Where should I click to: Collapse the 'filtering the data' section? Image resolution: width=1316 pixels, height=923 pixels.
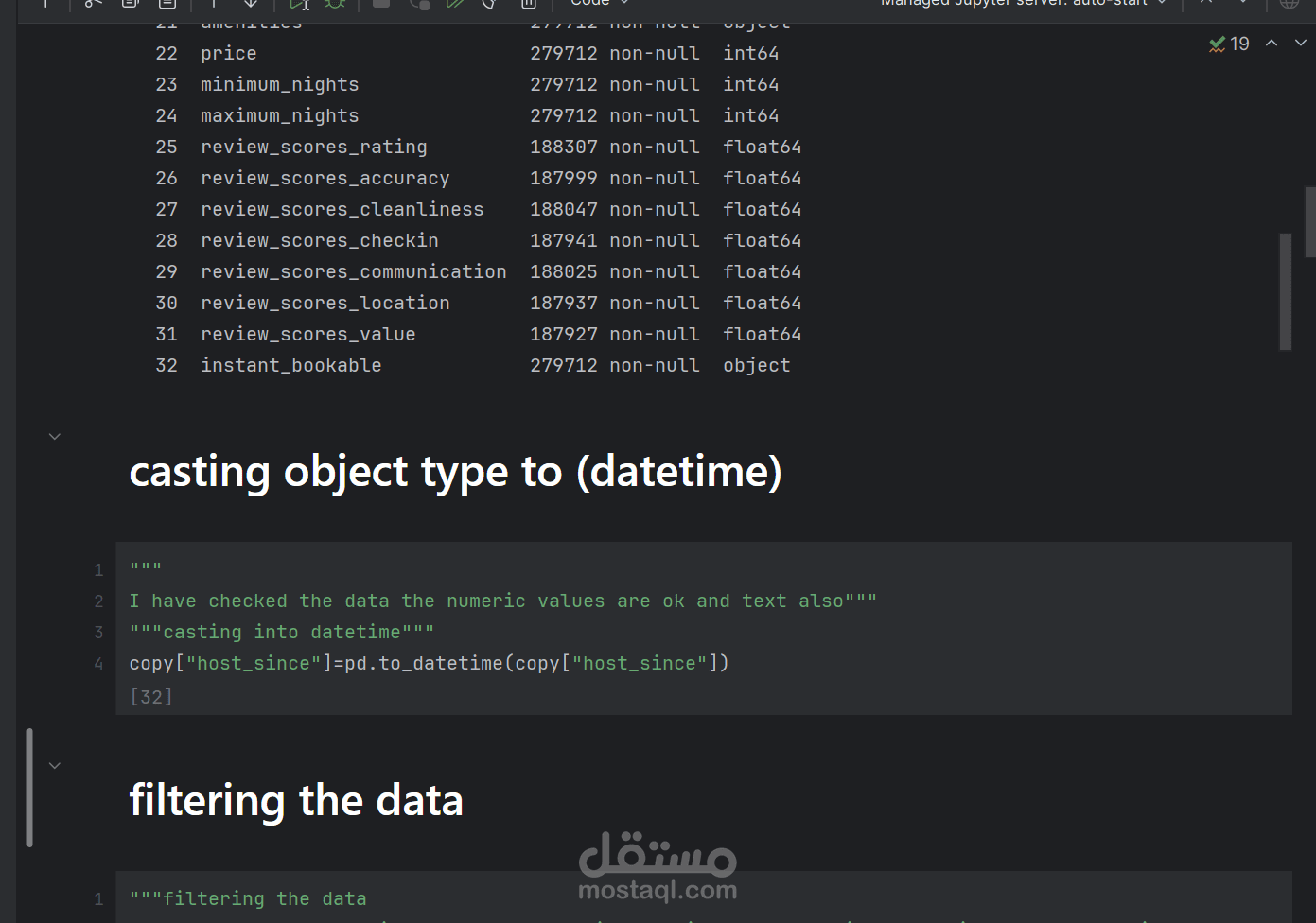click(x=55, y=765)
